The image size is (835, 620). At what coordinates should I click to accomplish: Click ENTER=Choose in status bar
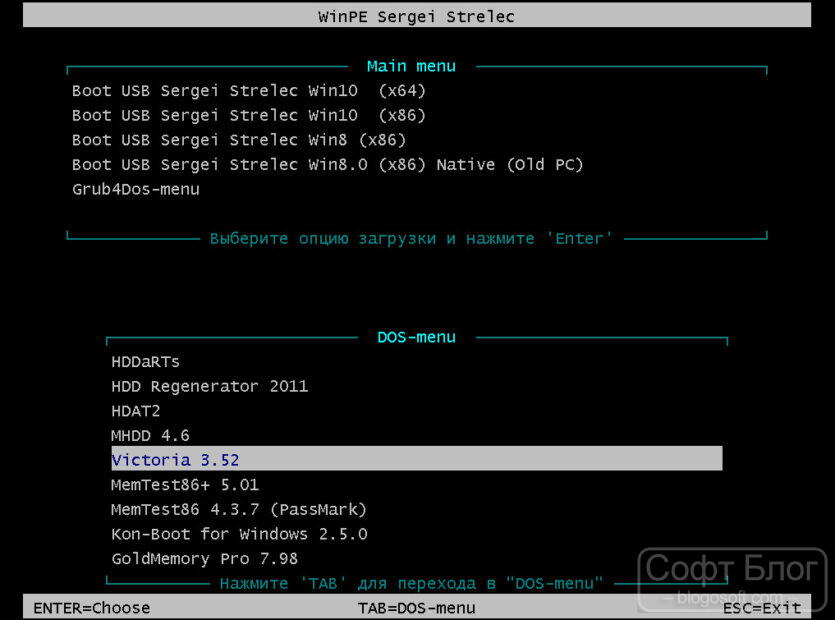[92, 608]
